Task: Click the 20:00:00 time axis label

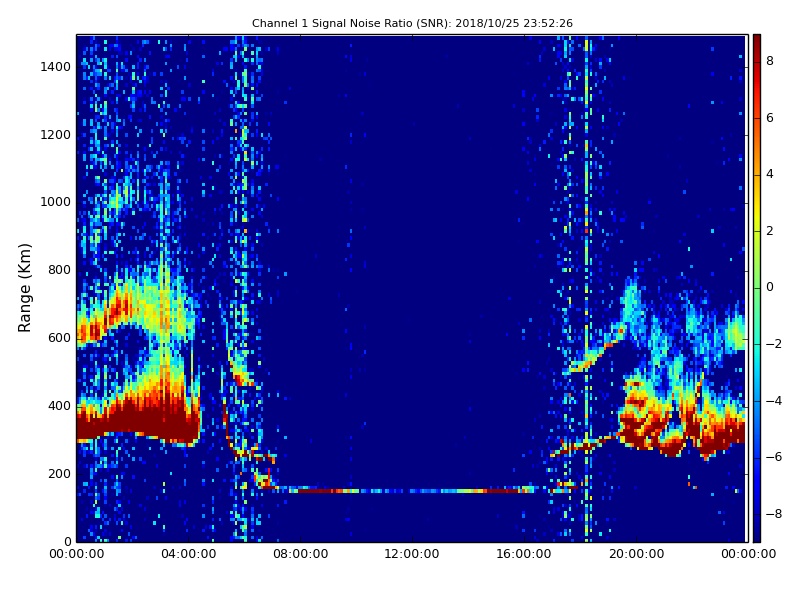Action: [636, 554]
